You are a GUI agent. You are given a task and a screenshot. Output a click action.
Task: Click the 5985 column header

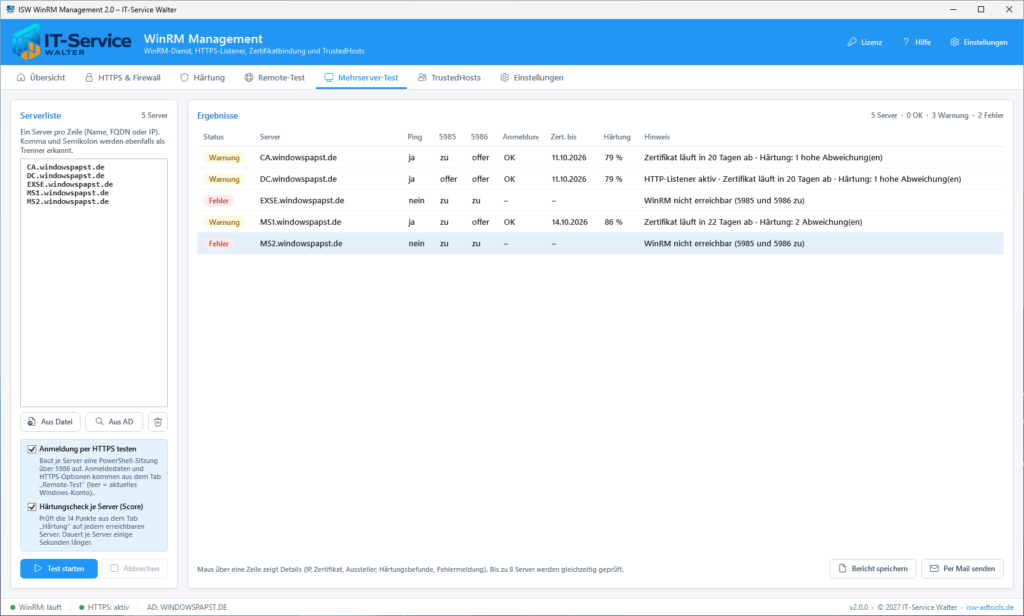click(x=447, y=137)
